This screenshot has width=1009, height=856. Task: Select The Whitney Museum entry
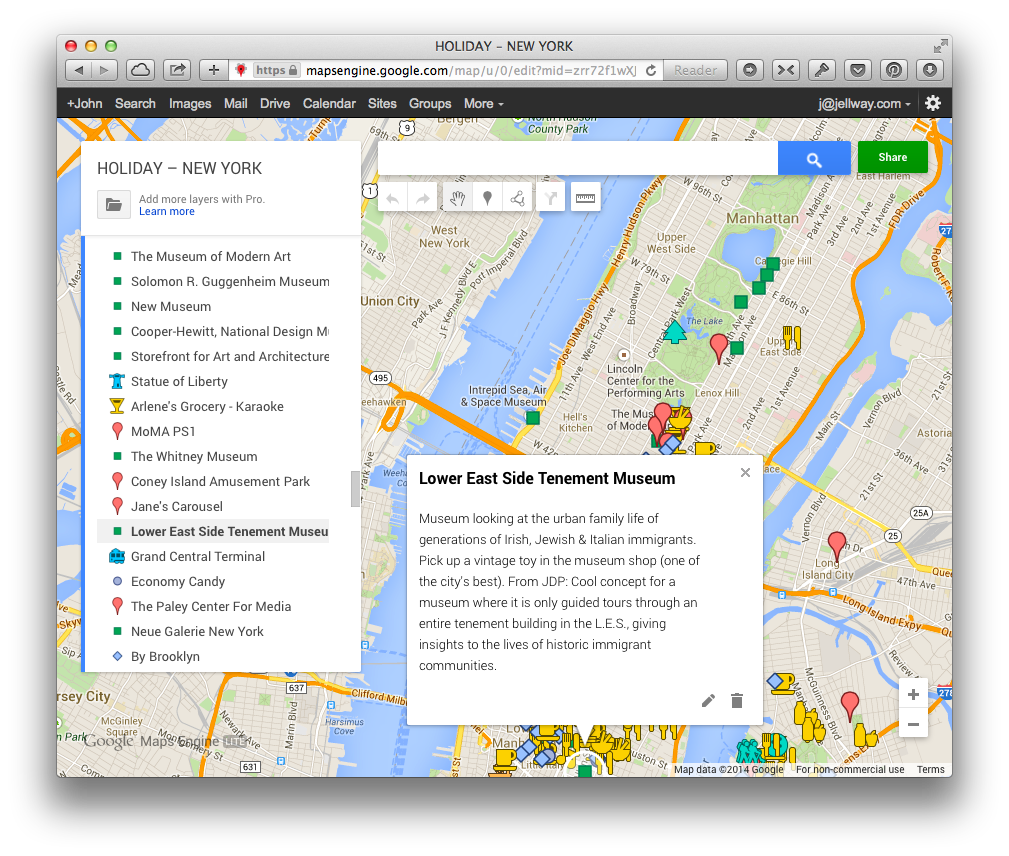click(x=194, y=456)
